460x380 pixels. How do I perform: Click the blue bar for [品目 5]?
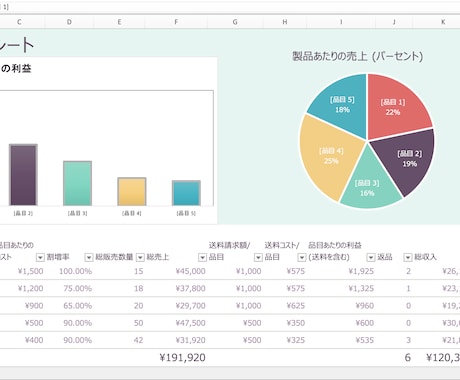pyautogui.click(x=186, y=193)
